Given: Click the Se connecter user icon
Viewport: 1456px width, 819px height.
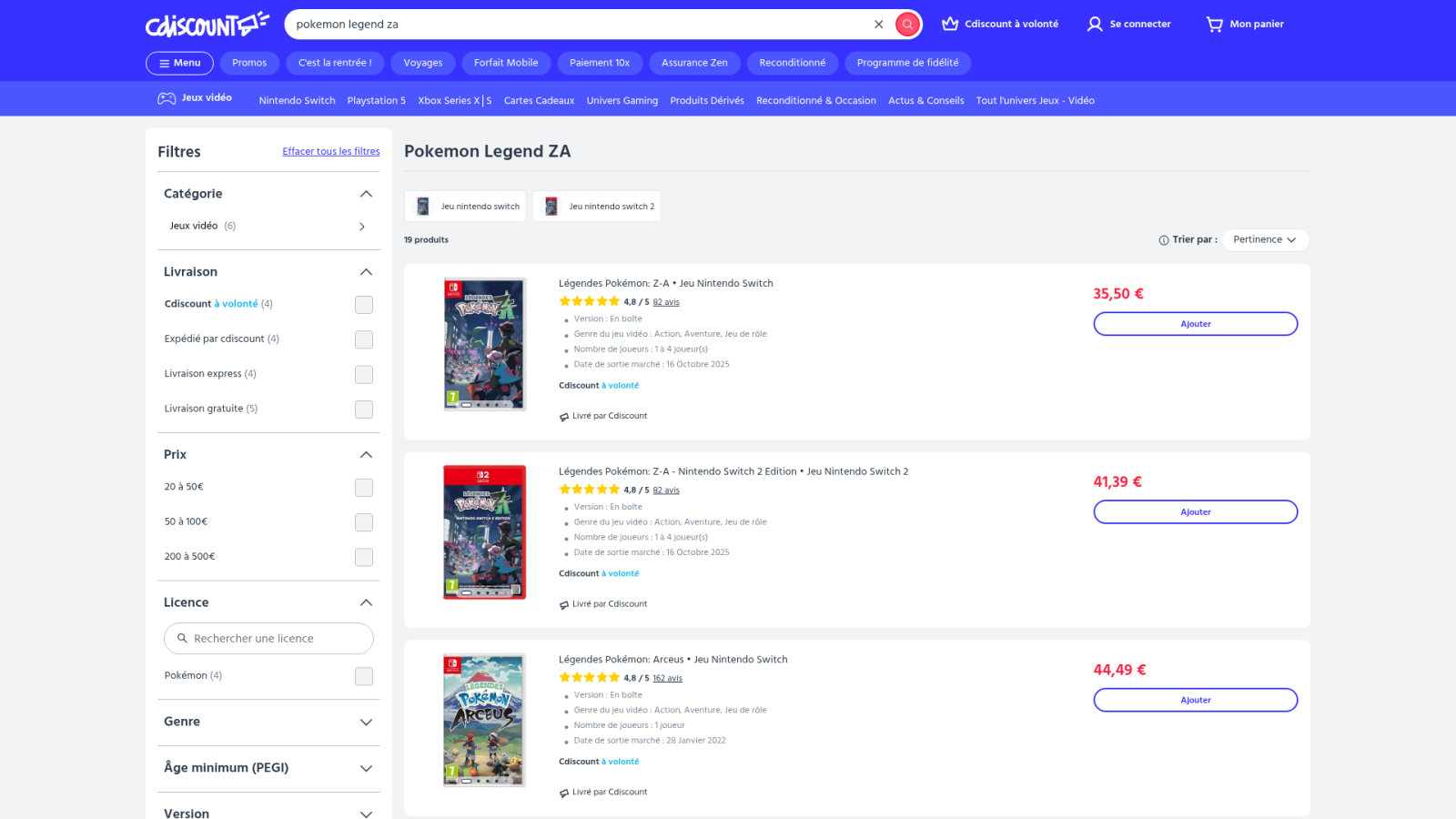Looking at the screenshot, I should tap(1095, 25).
